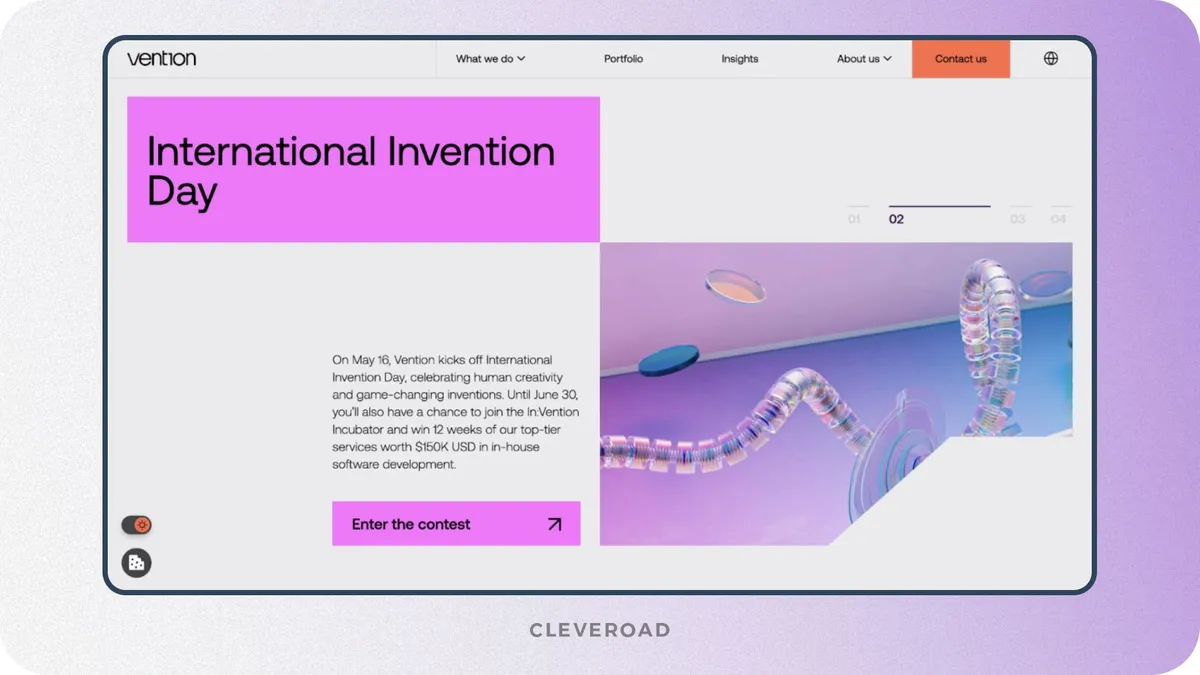Click the International Invention Day heading

(x=351, y=170)
